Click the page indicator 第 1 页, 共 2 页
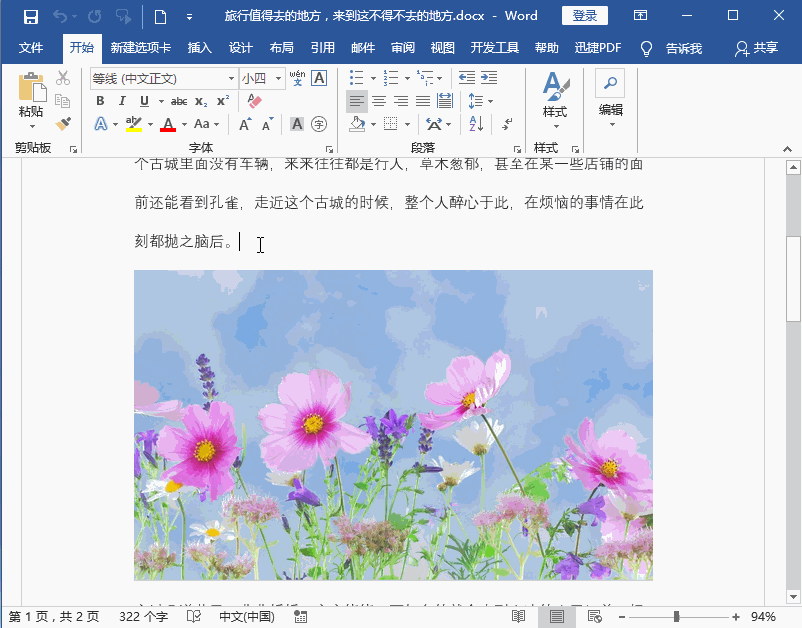802x628 pixels. tap(54, 617)
